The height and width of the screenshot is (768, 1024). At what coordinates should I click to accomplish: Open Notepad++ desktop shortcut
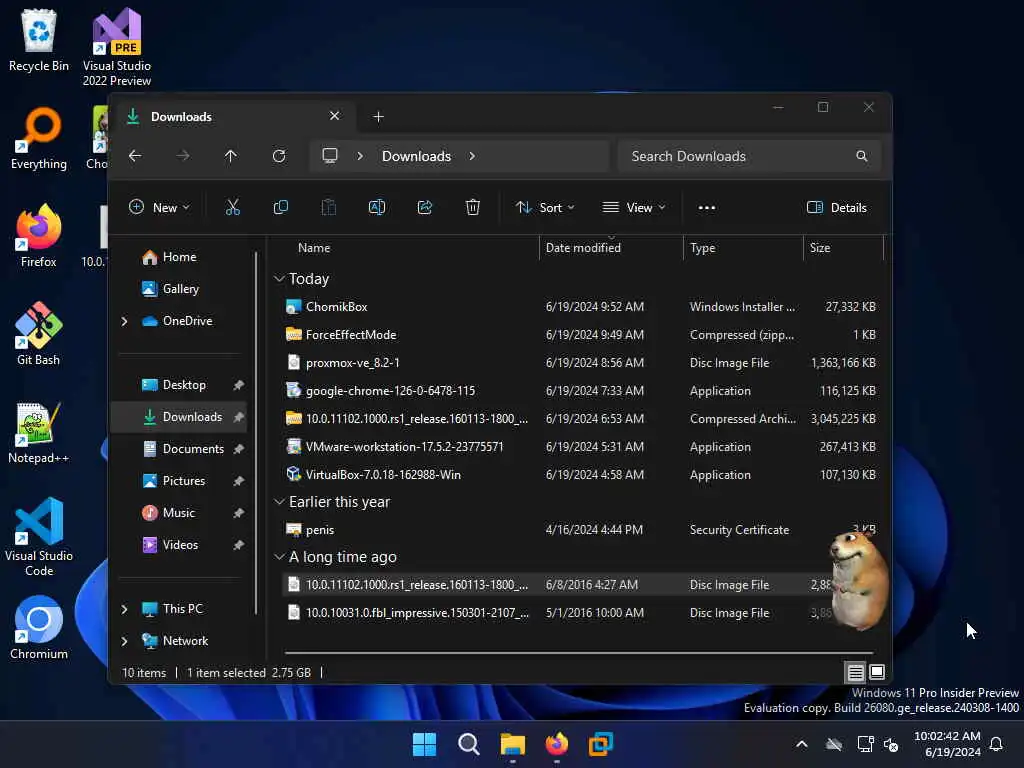(39, 432)
